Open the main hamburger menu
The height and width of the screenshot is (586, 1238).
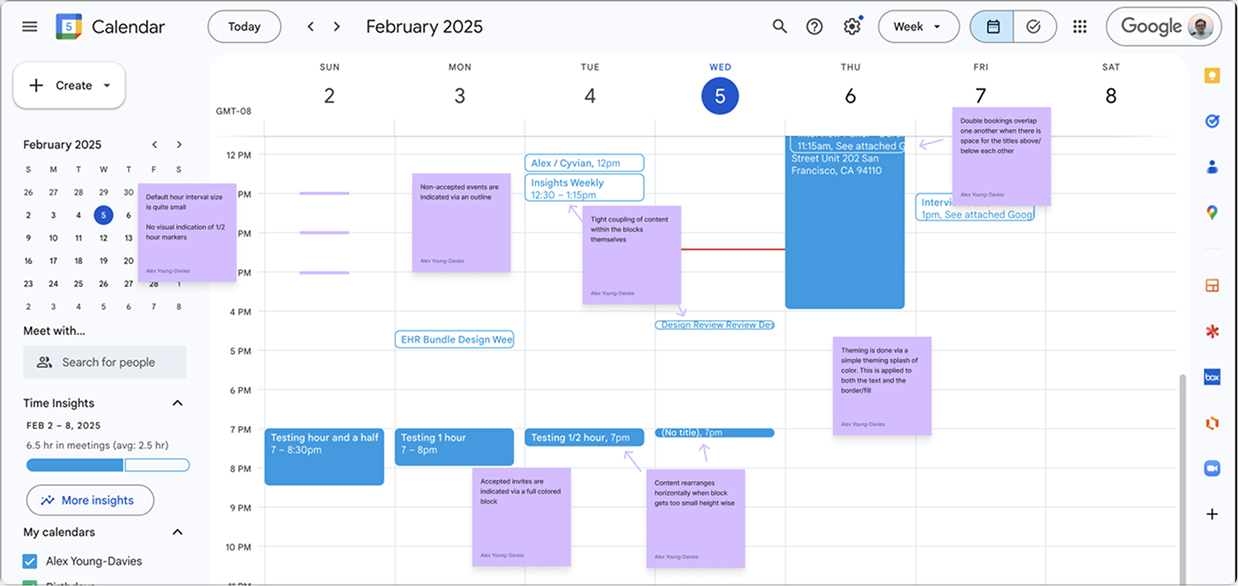(30, 27)
